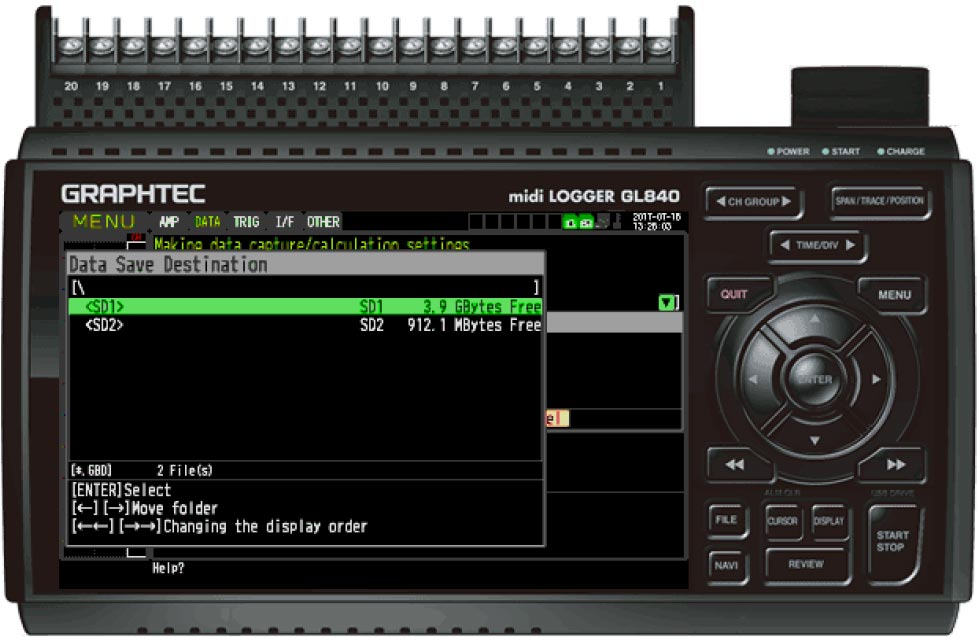Click the DISPLAY button
Viewport: 979px width, 637px height.
[x=829, y=521]
